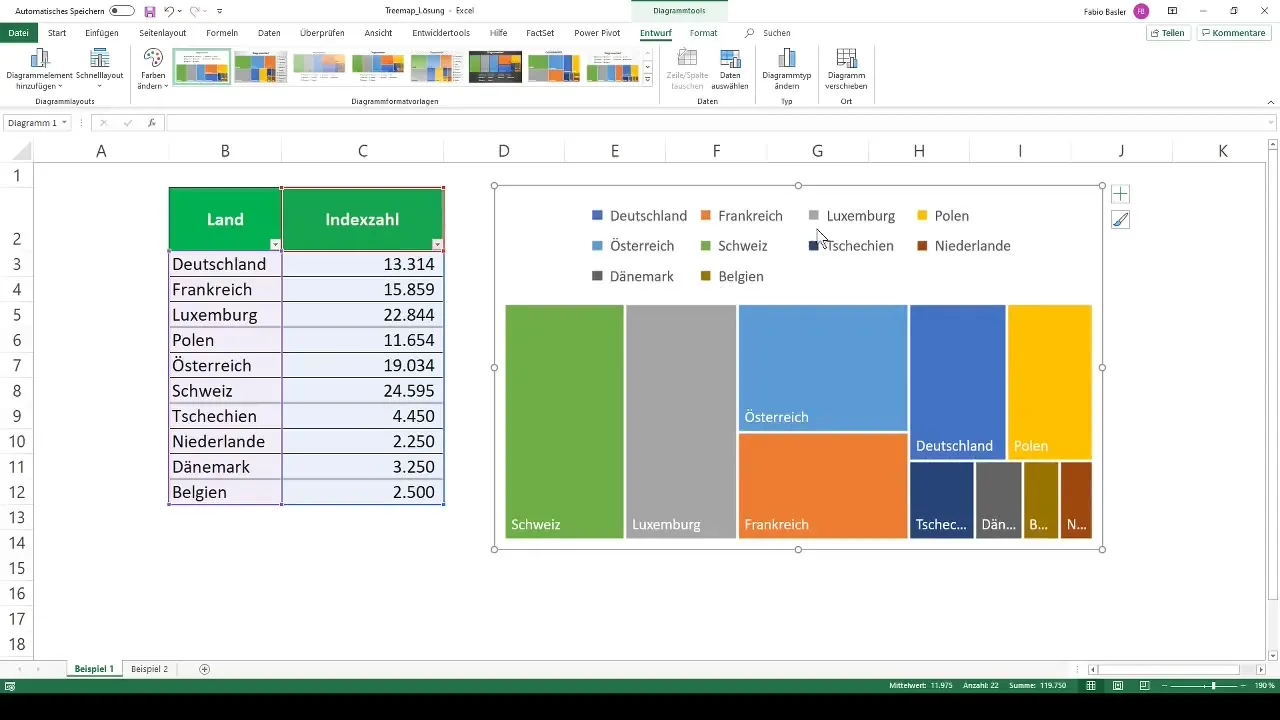Open the Hilfe tab
Image resolution: width=1280 pixels, height=720 pixels.
click(x=498, y=33)
